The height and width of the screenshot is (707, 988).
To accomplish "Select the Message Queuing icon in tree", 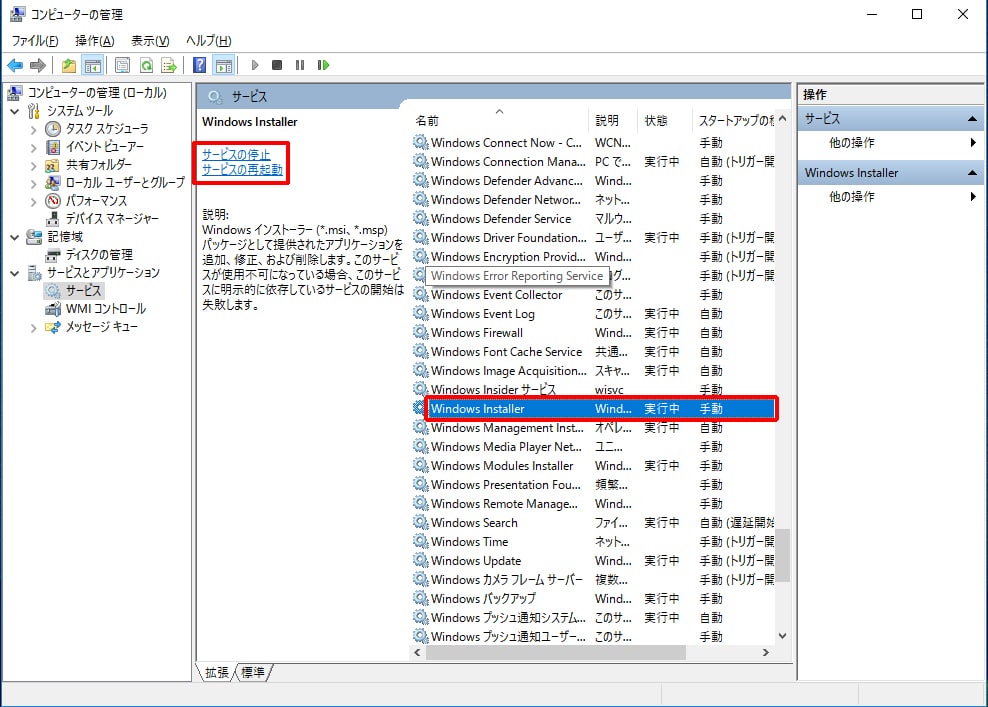I will click(x=53, y=327).
